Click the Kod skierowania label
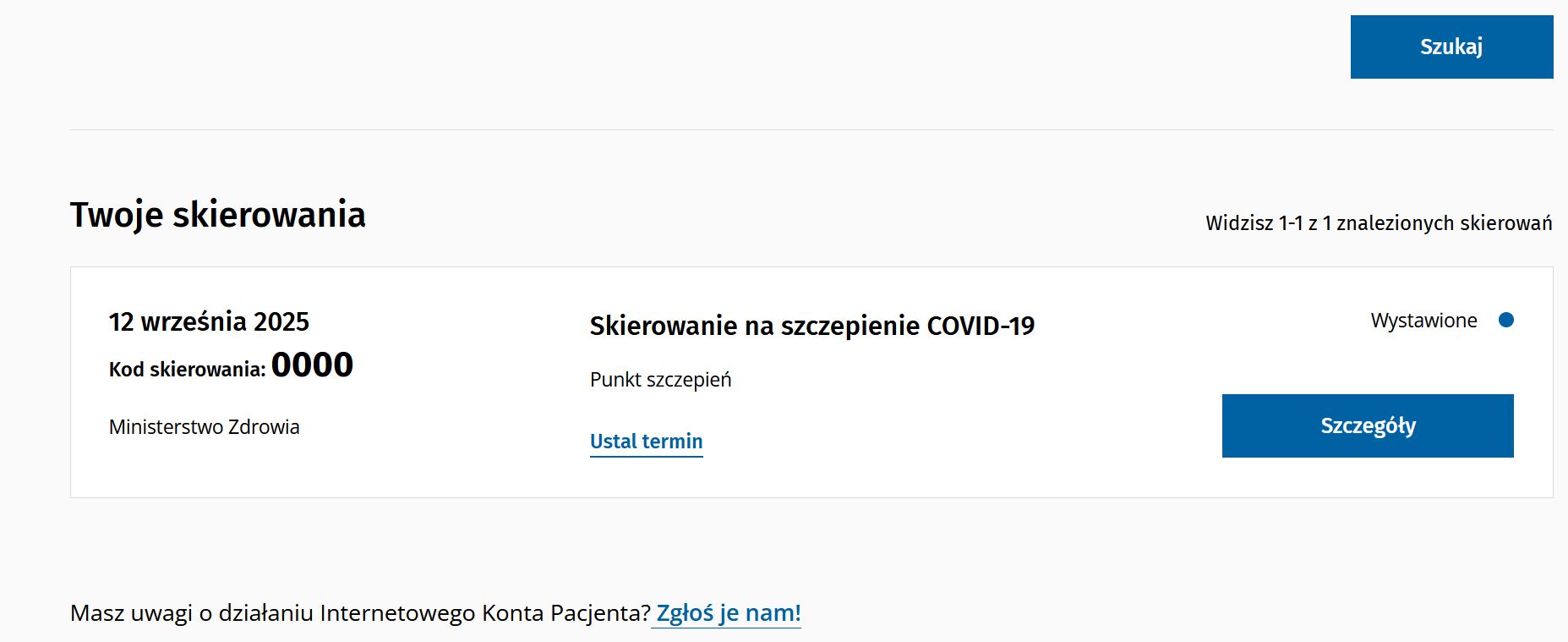The image size is (1568, 642). click(187, 370)
